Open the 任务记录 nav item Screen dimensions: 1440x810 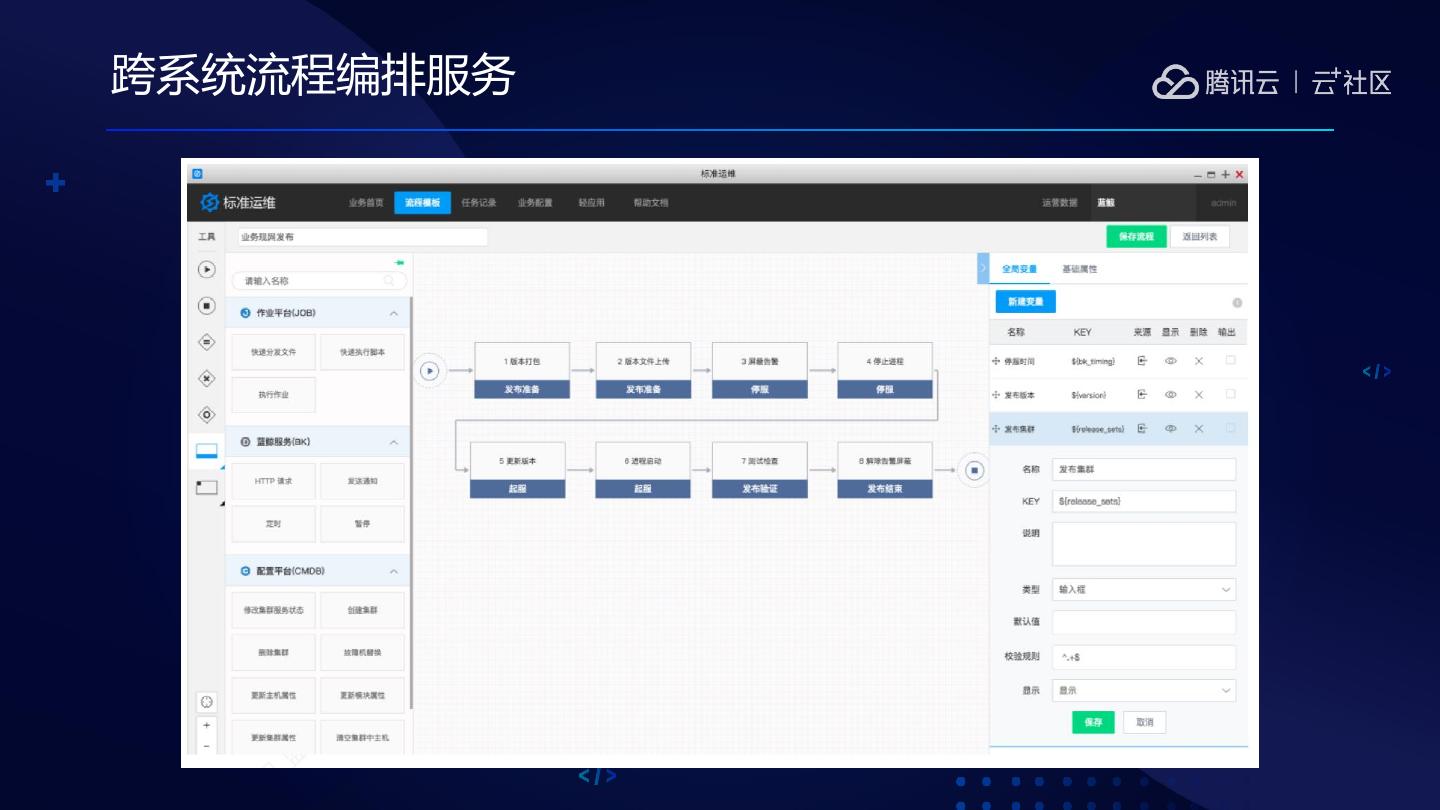(479, 202)
